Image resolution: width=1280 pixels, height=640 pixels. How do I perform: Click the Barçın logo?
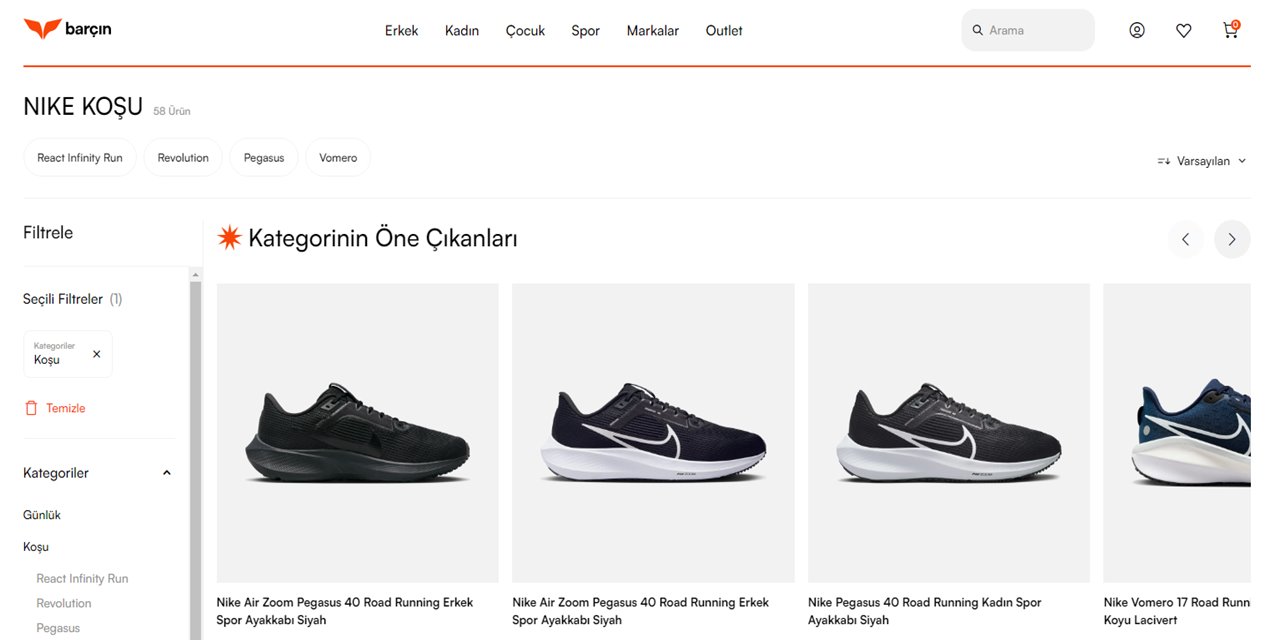click(x=68, y=29)
